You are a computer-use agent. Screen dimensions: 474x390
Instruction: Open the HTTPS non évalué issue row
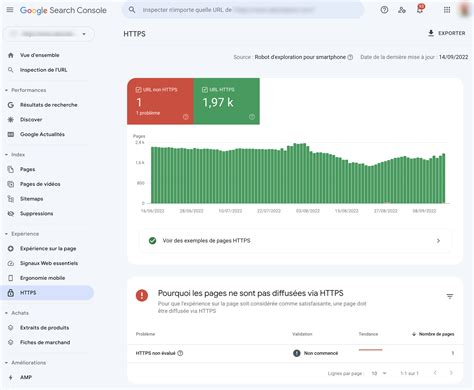295,353
